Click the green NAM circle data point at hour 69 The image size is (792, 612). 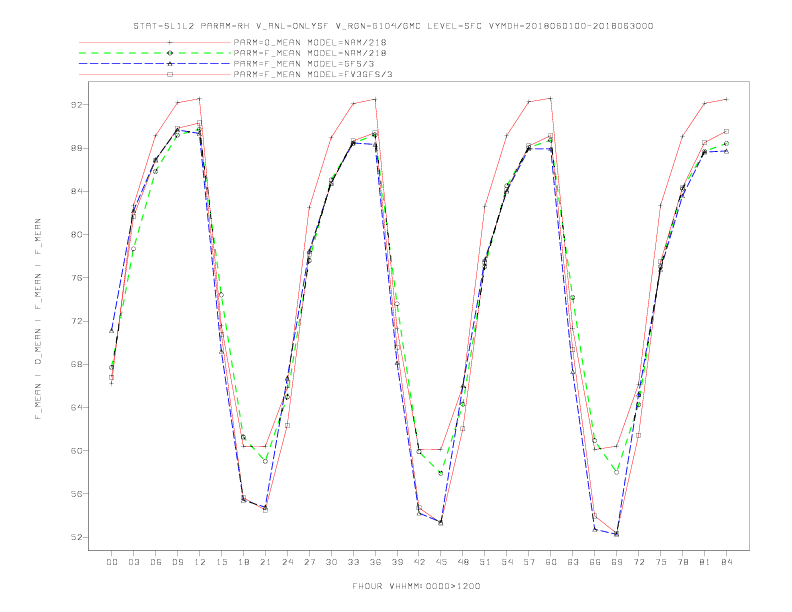tap(617, 472)
